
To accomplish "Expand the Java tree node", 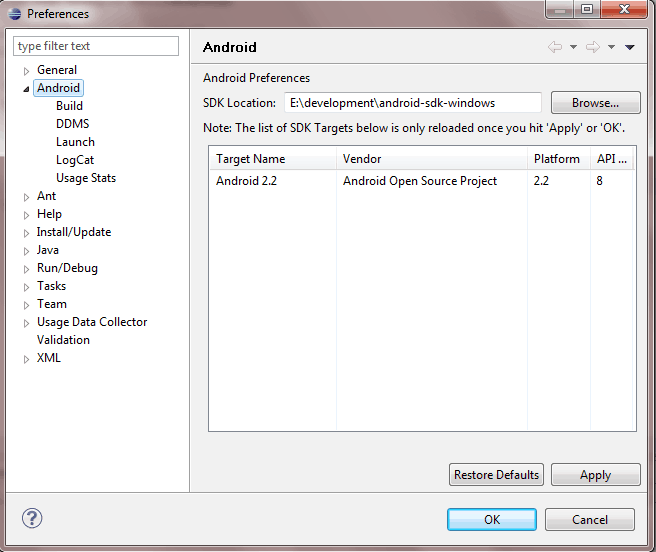I will pos(26,251).
